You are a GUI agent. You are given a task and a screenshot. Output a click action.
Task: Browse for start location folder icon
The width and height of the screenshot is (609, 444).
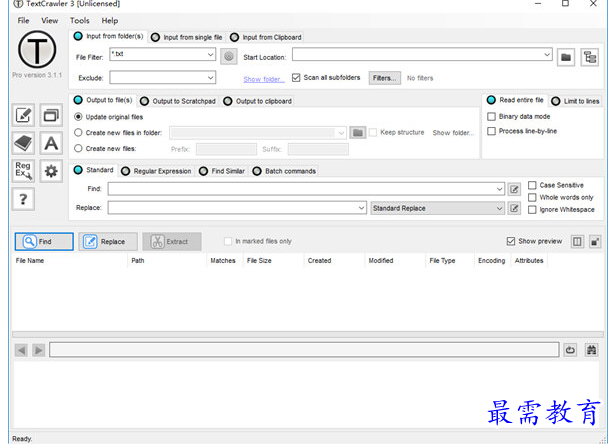tap(566, 57)
